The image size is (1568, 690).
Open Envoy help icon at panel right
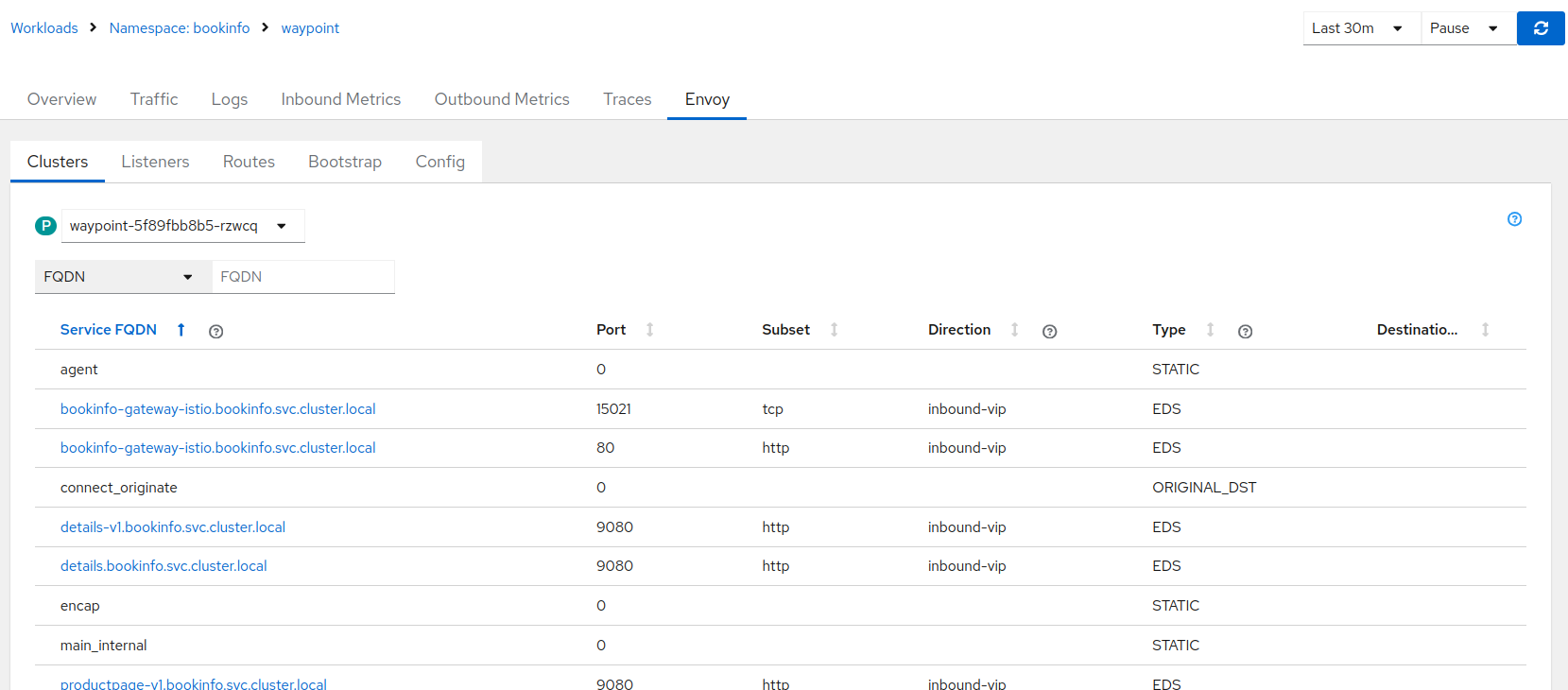(x=1514, y=219)
